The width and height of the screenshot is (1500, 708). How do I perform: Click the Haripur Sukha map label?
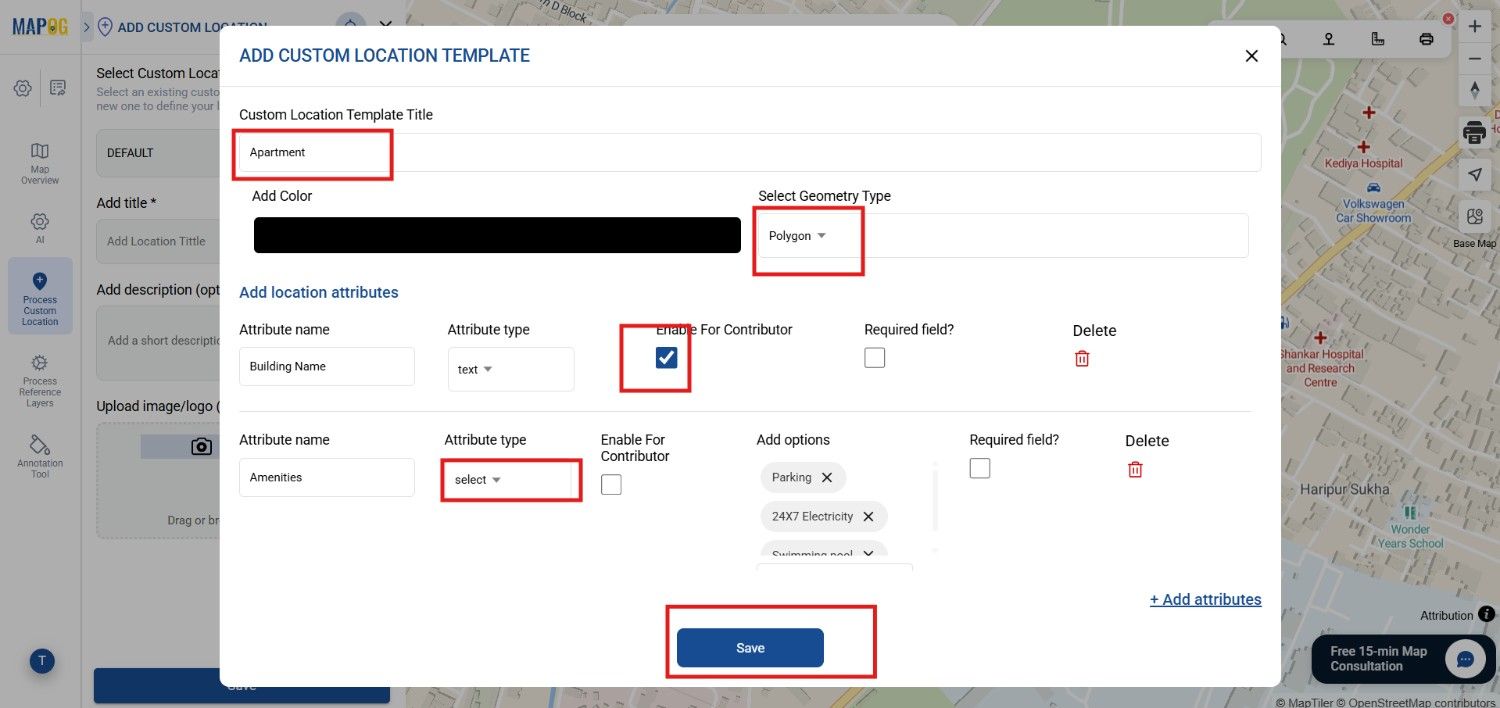pos(1345,489)
